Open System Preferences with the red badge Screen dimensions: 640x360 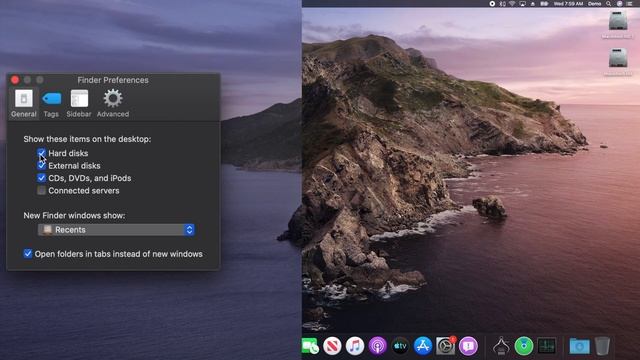coord(445,346)
